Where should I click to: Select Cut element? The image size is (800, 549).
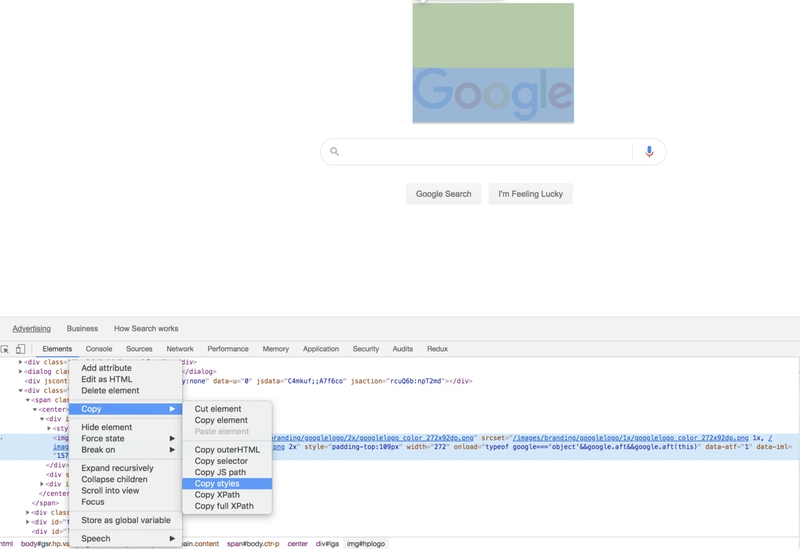pos(227,409)
